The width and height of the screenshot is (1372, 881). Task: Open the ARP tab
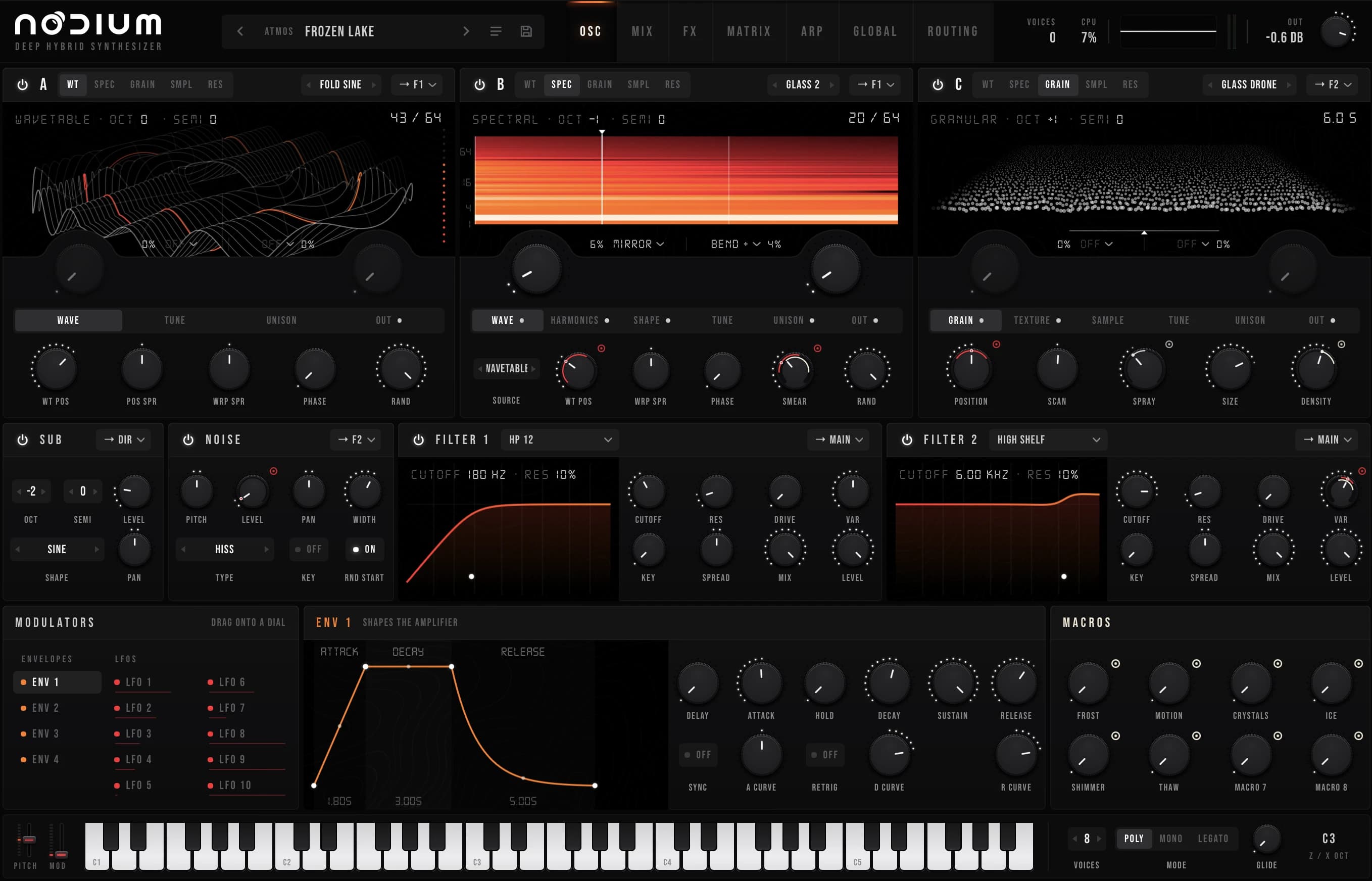[812, 31]
